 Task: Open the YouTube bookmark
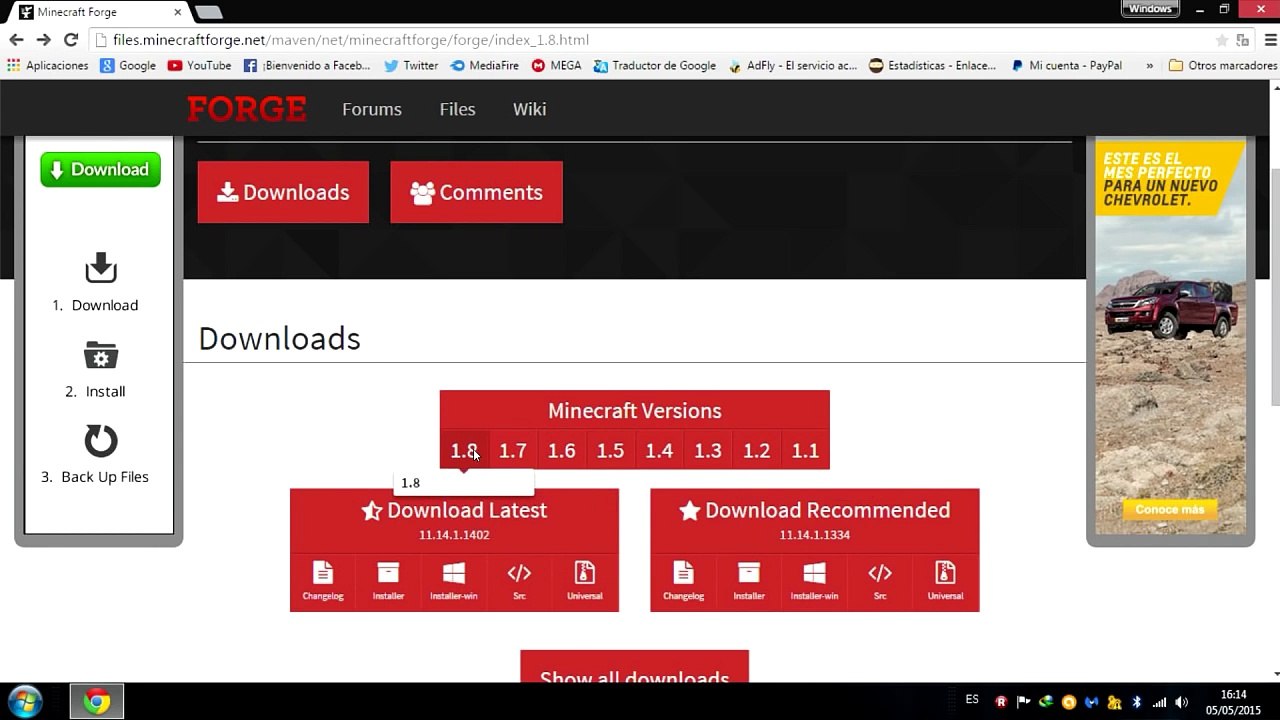coord(200,66)
